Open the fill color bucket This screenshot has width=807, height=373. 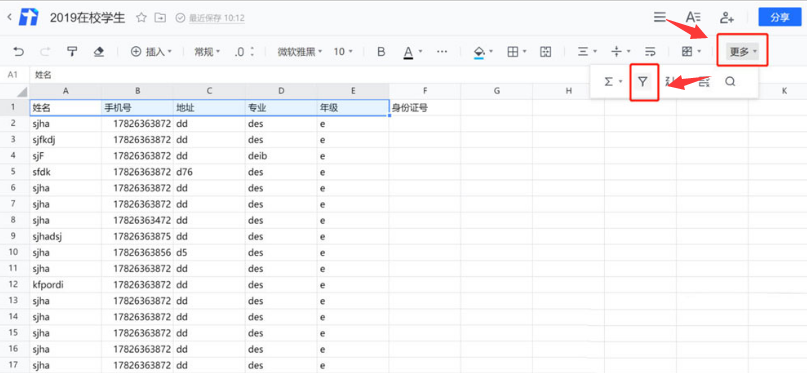pos(483,52)
